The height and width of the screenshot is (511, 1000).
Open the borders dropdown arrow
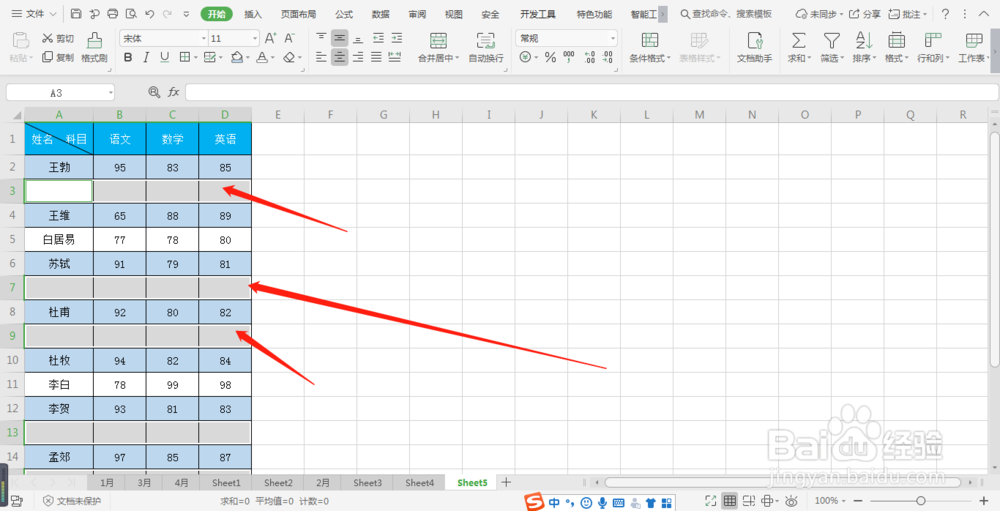point(194,57)
